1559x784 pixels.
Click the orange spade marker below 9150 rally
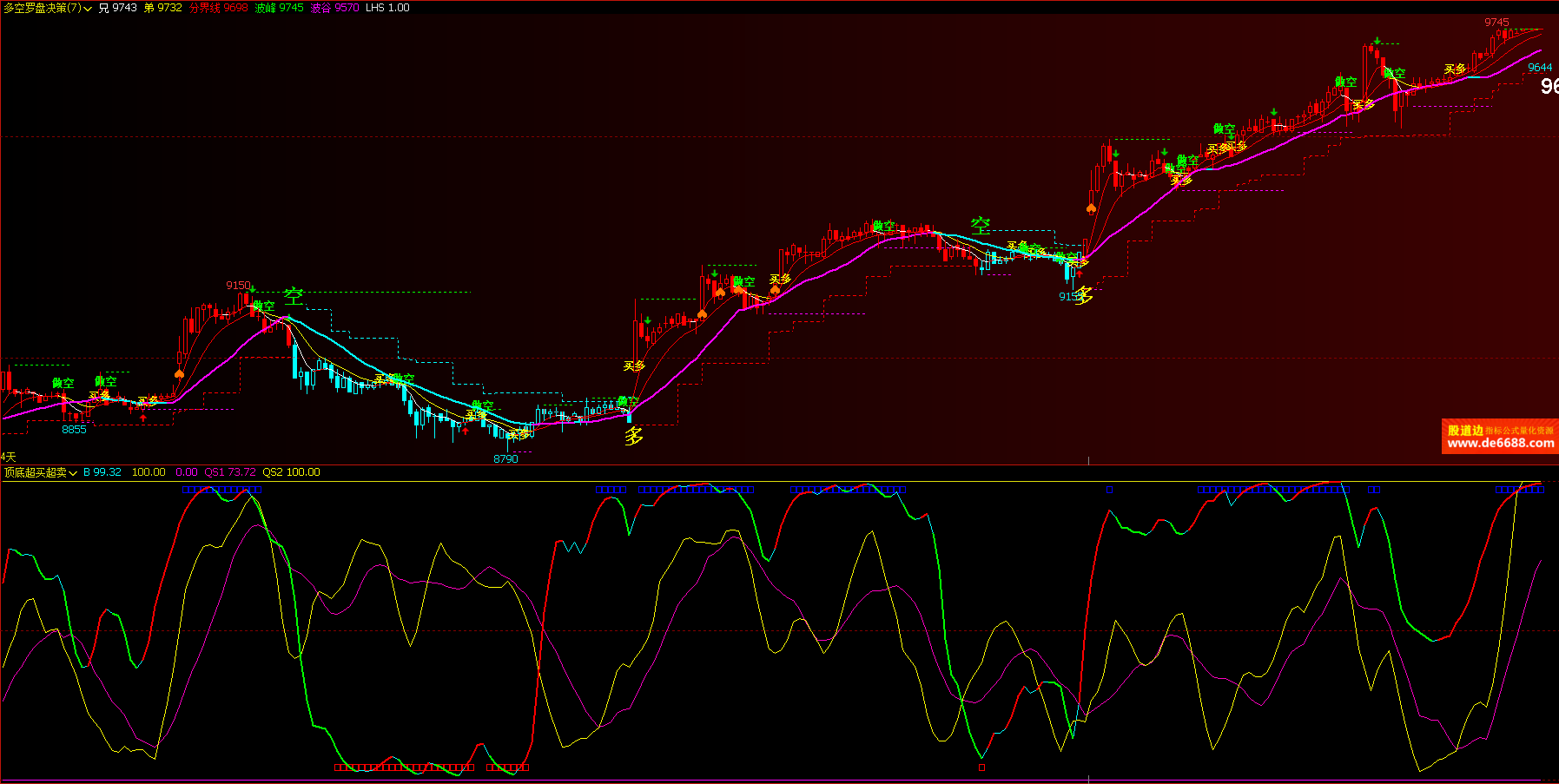coord(179,374)
